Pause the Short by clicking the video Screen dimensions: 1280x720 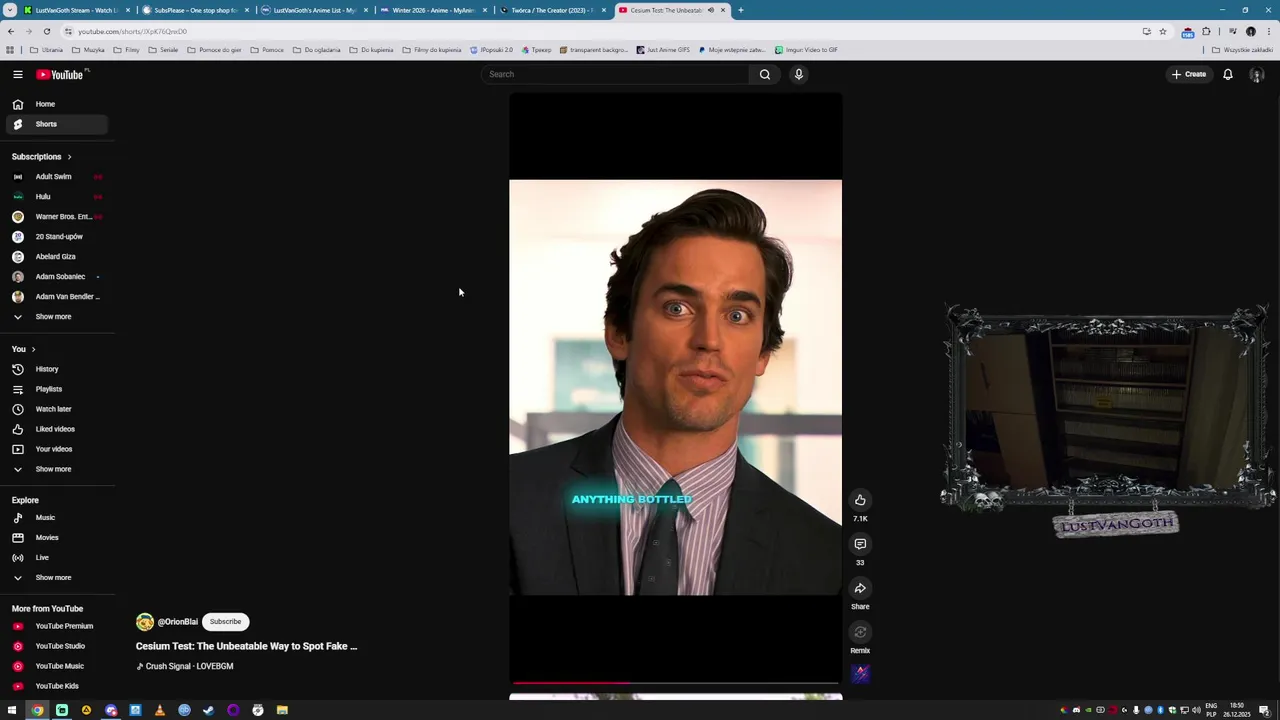[675, 388]
